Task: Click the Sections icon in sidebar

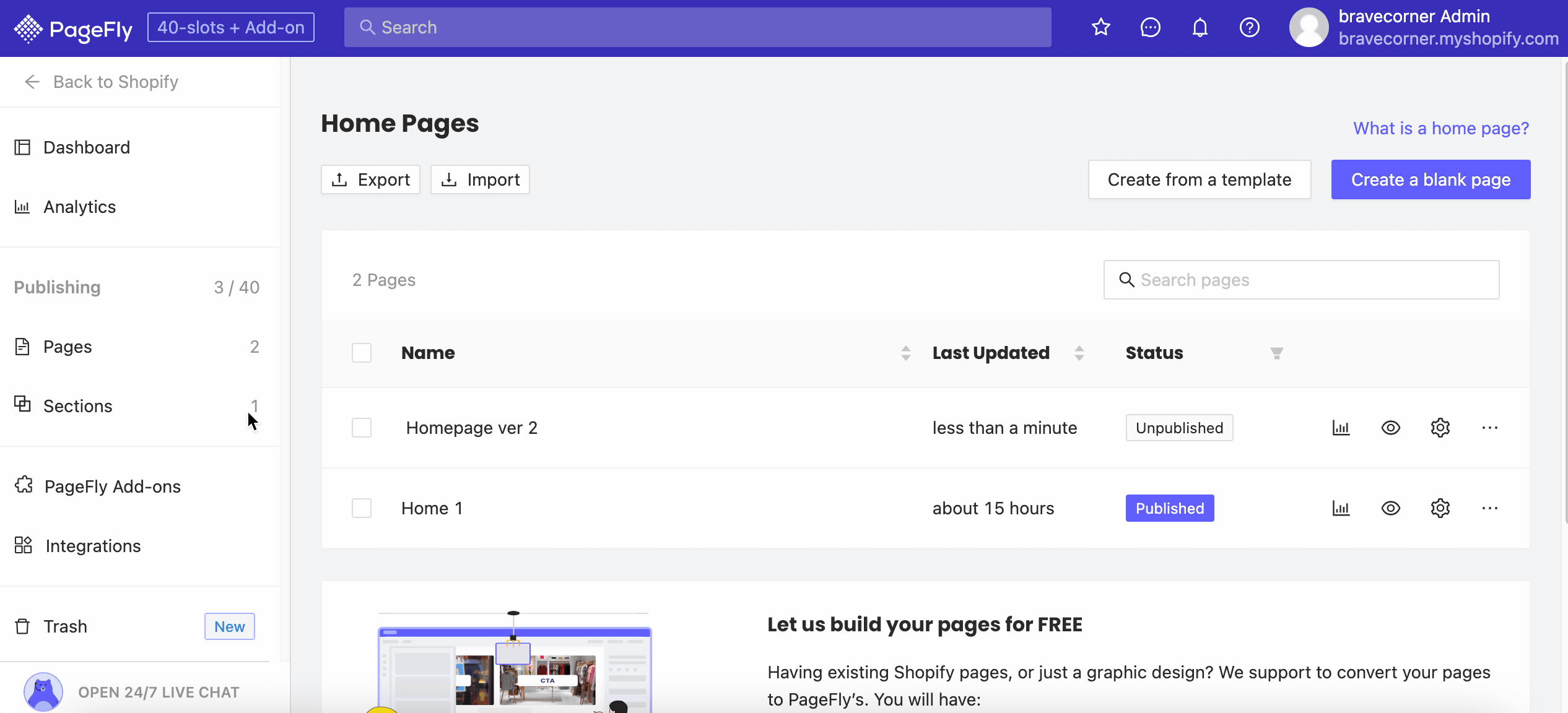Action: click(22, 404)
